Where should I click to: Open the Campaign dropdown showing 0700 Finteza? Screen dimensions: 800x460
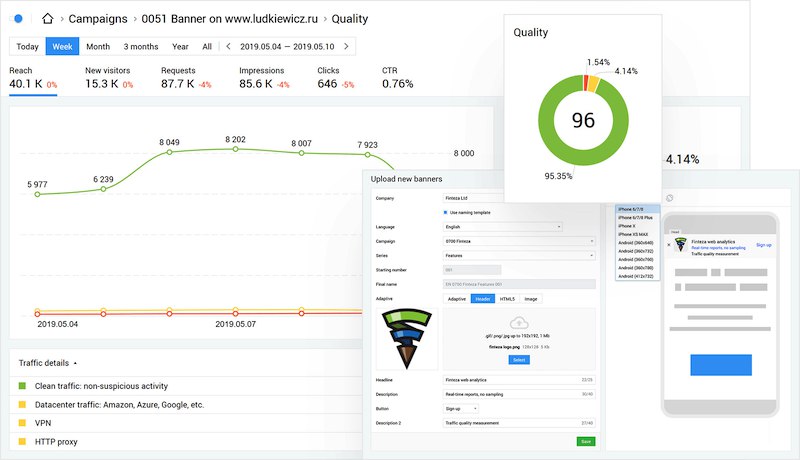click(x=519, y=241)
